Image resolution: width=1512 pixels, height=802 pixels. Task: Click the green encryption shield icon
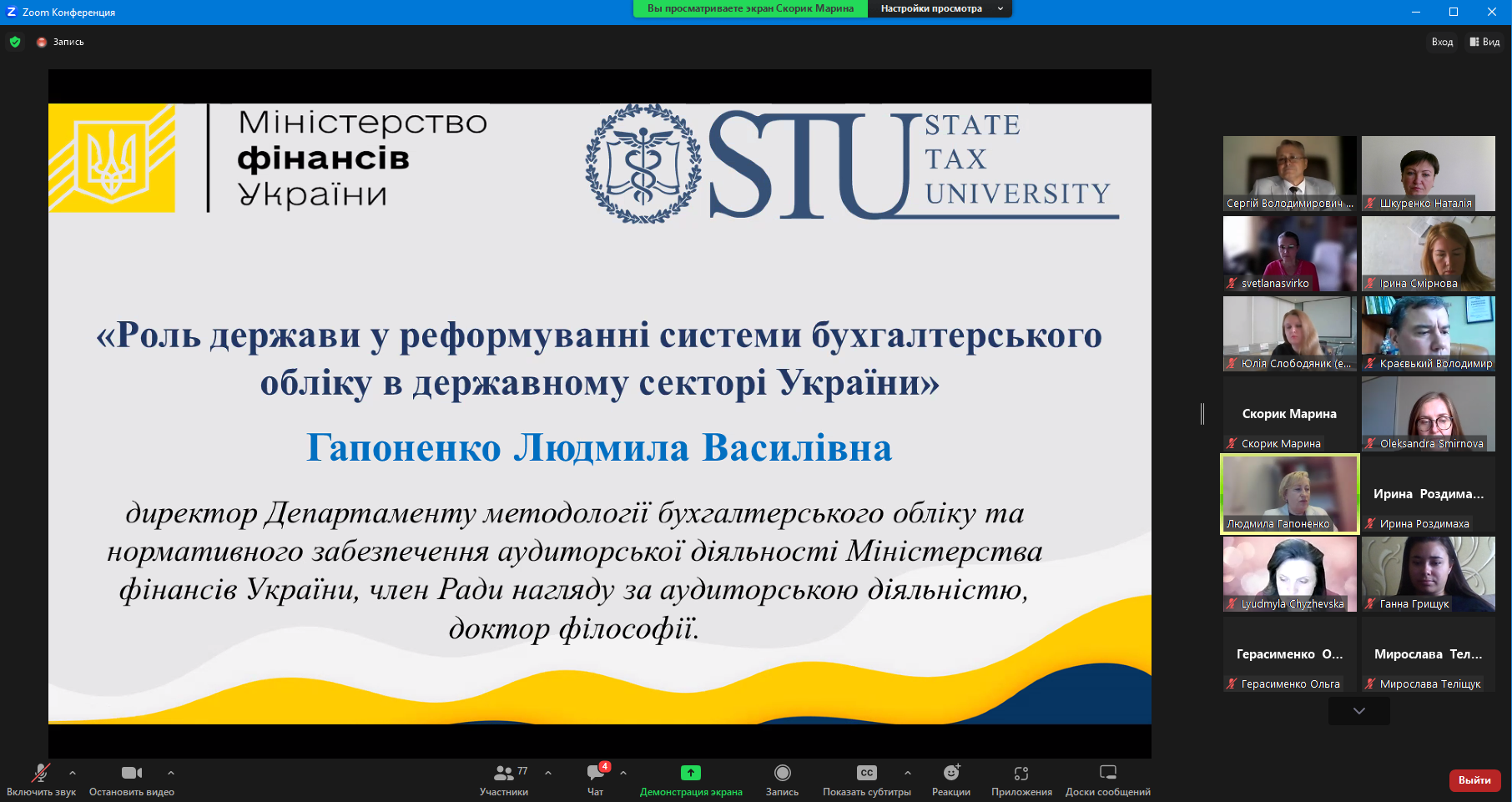point(15,42)
